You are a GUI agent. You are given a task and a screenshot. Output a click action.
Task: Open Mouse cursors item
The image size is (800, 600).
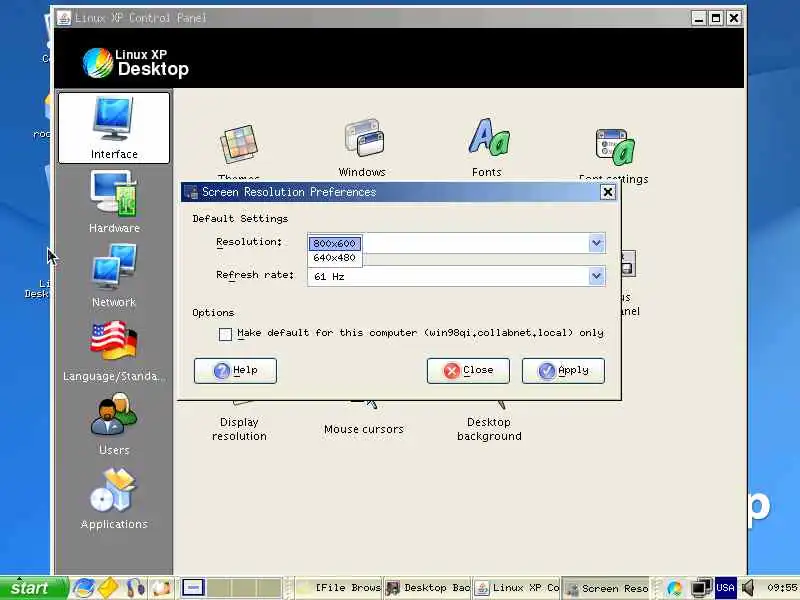[x=364, y=429]
